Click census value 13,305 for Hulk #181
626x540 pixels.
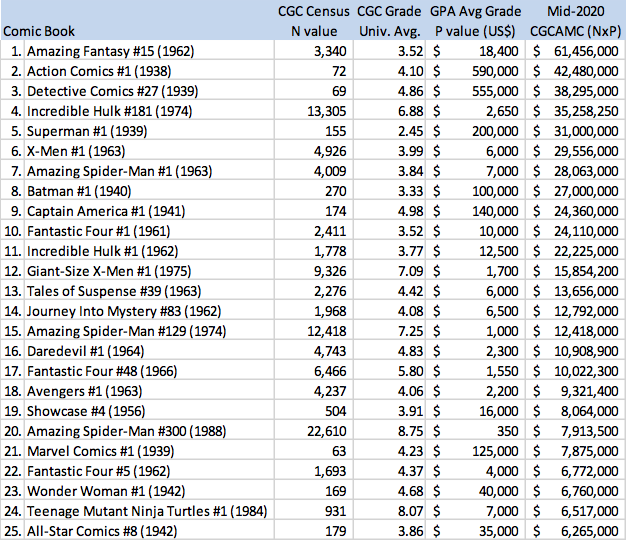pyautogui.click(x=327, y=111)
